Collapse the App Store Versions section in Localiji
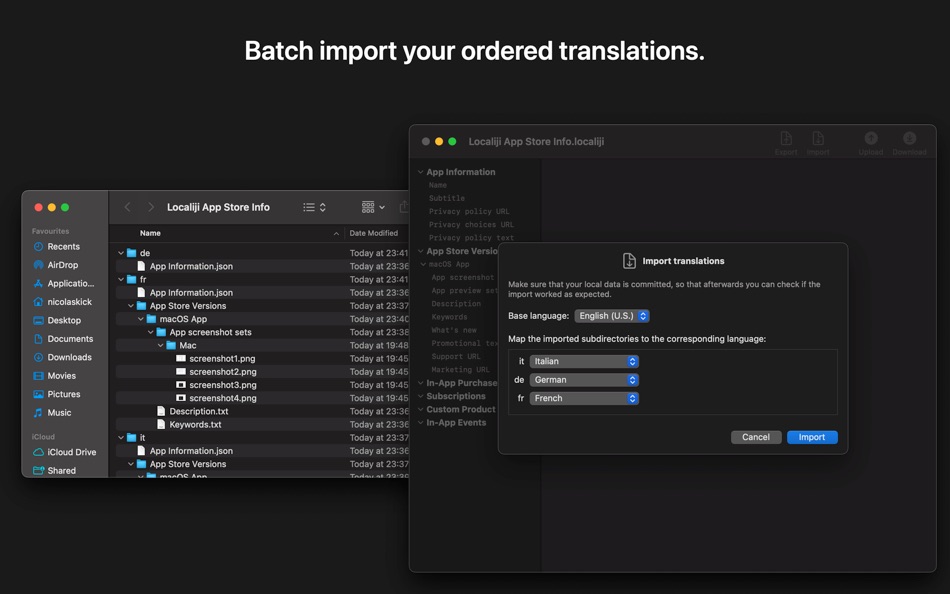The width and height of the screenshot is (950, 594). click(420, 251)
